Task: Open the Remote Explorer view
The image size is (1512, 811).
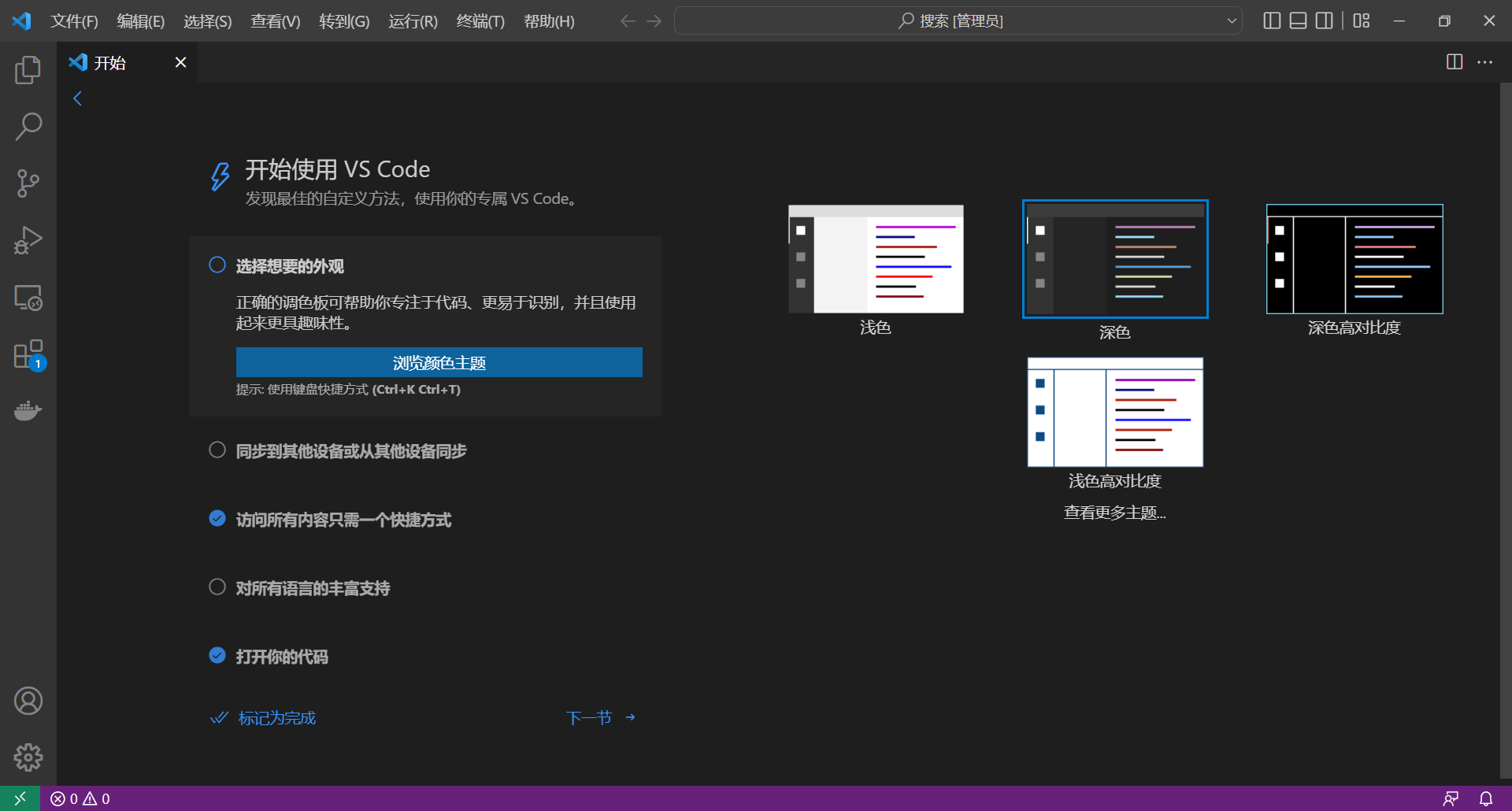Action: coord(28,298)
